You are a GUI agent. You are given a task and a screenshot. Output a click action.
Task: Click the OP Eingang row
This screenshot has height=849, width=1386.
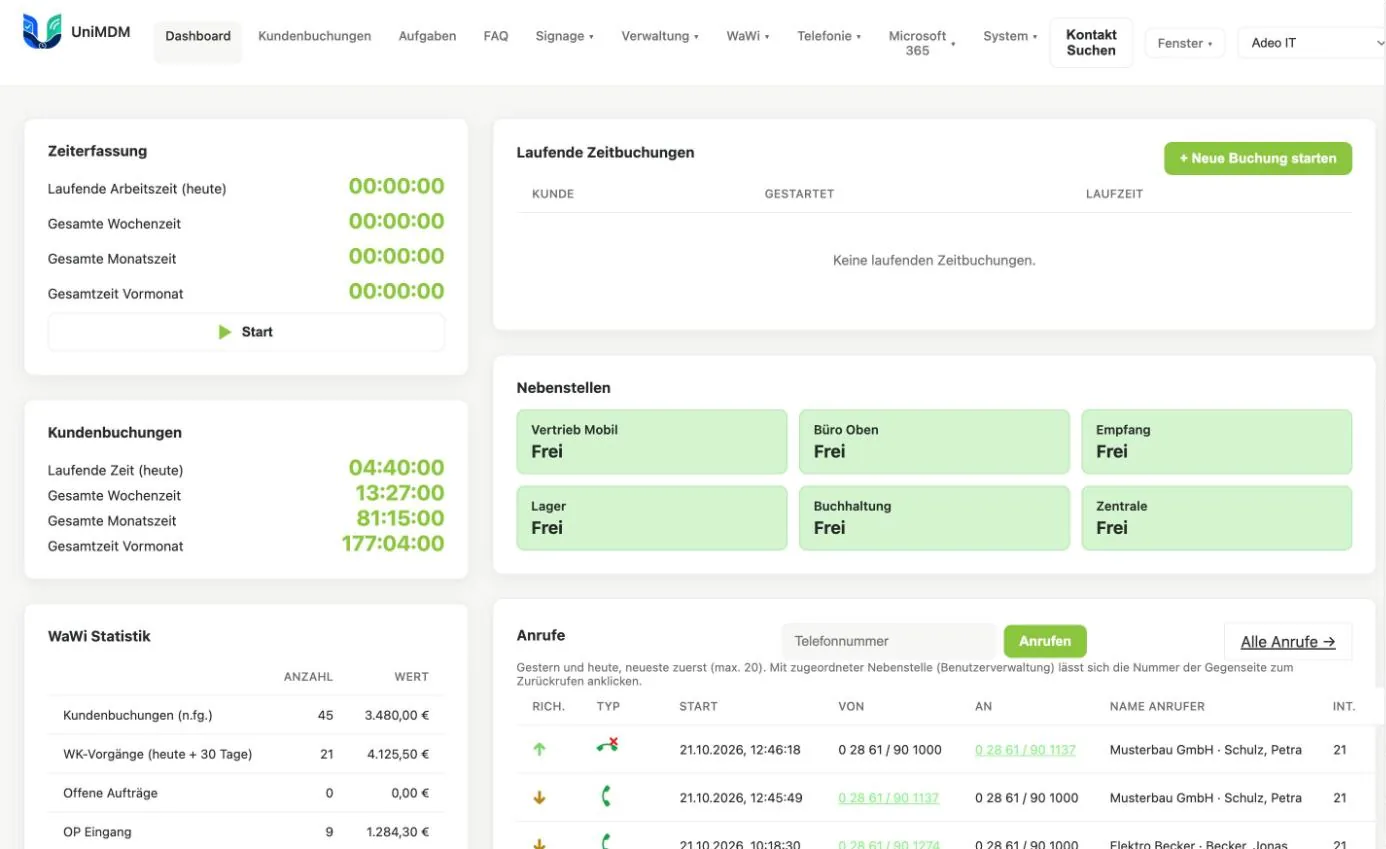coord(246,832)
